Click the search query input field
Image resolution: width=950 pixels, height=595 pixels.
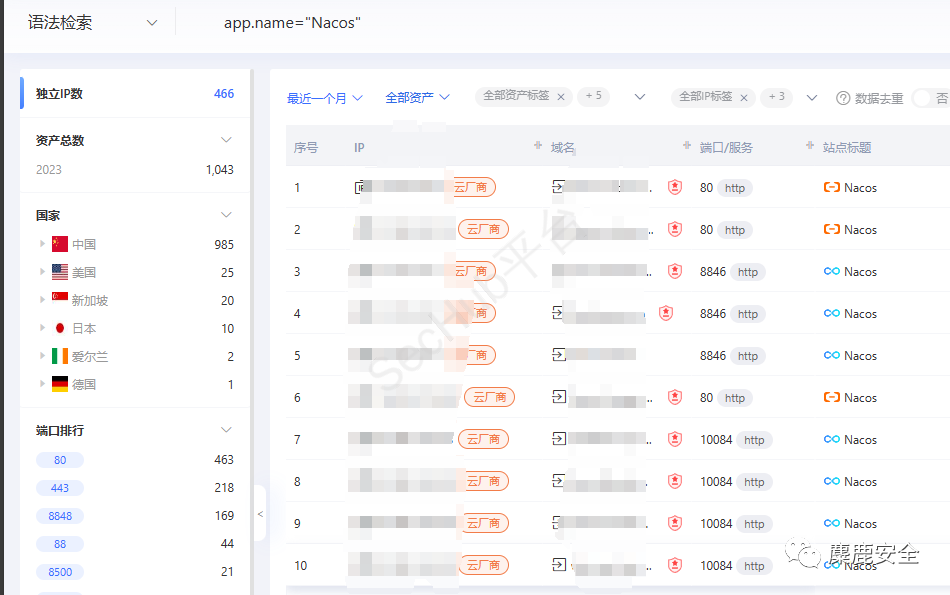click(500, 23)
